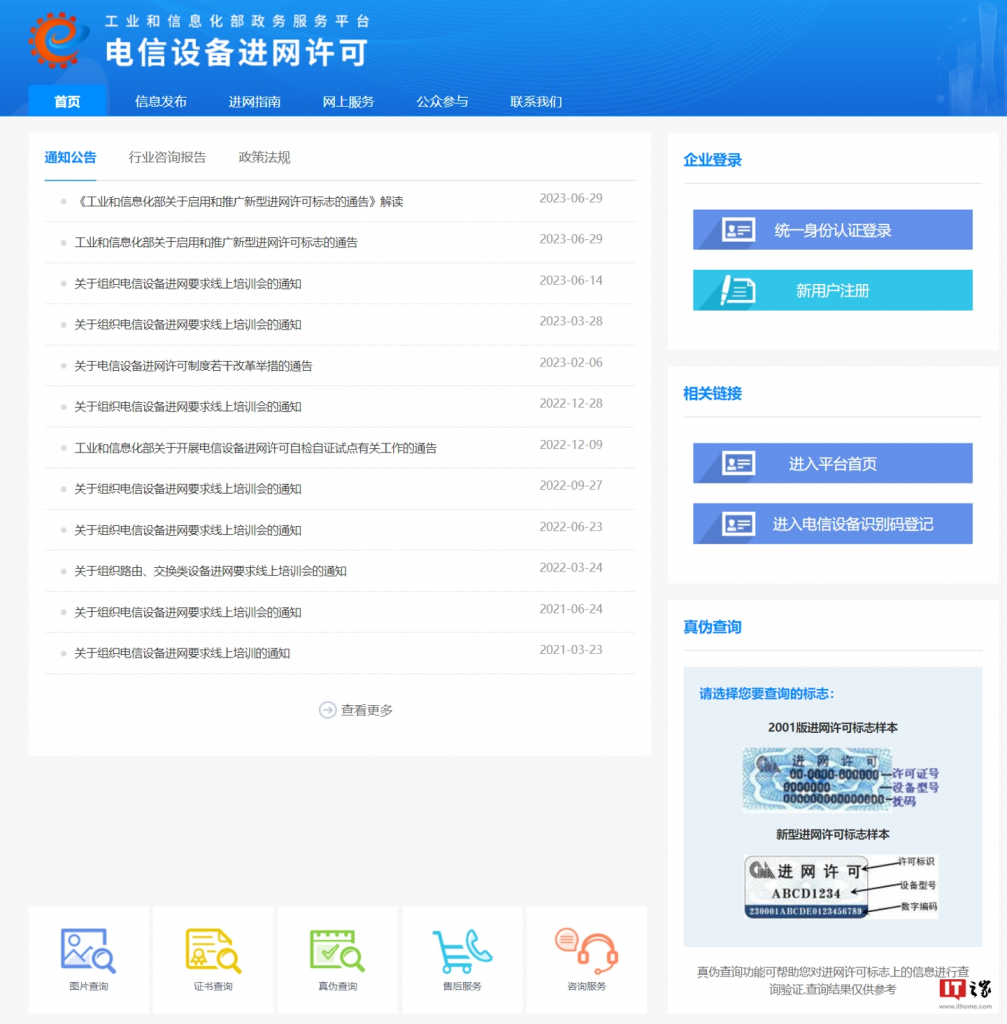The width and height of the screenshot is (1007, 1024).
Task: Open the 咨询服务 headset consultation icon
Action: click(585, 950)
